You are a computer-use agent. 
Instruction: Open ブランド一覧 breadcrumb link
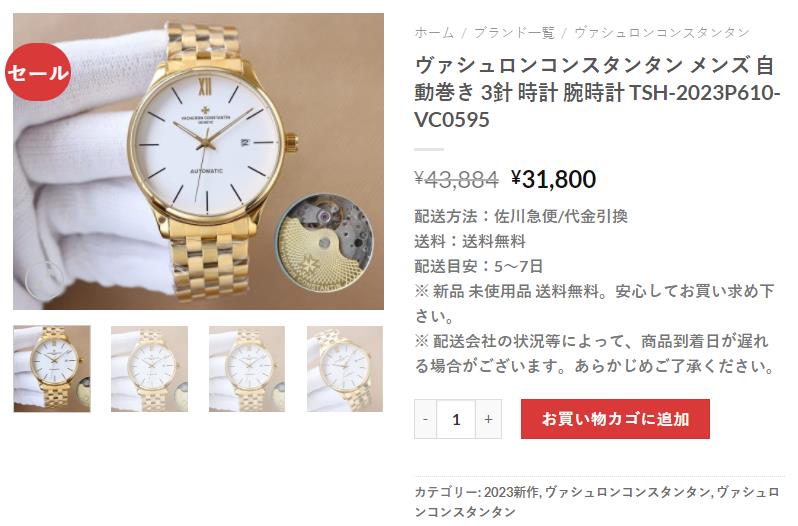514,33
